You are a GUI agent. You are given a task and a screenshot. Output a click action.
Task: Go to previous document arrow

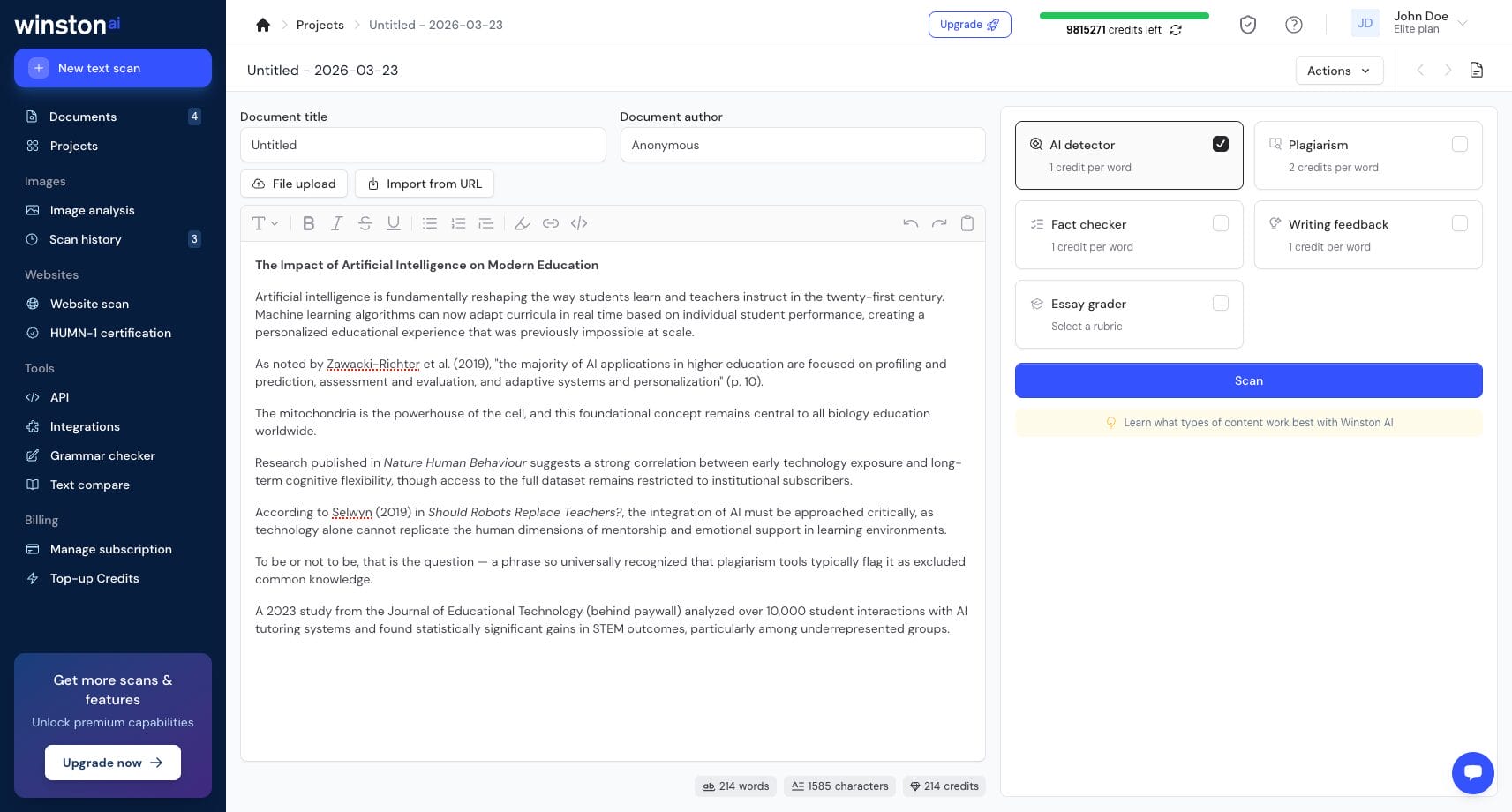pos(1420,70)
